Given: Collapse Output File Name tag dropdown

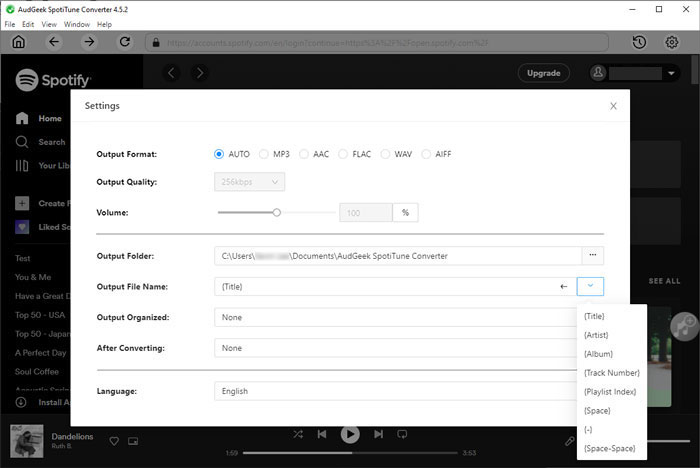Looking at the screenshot, I should [590, 286].
